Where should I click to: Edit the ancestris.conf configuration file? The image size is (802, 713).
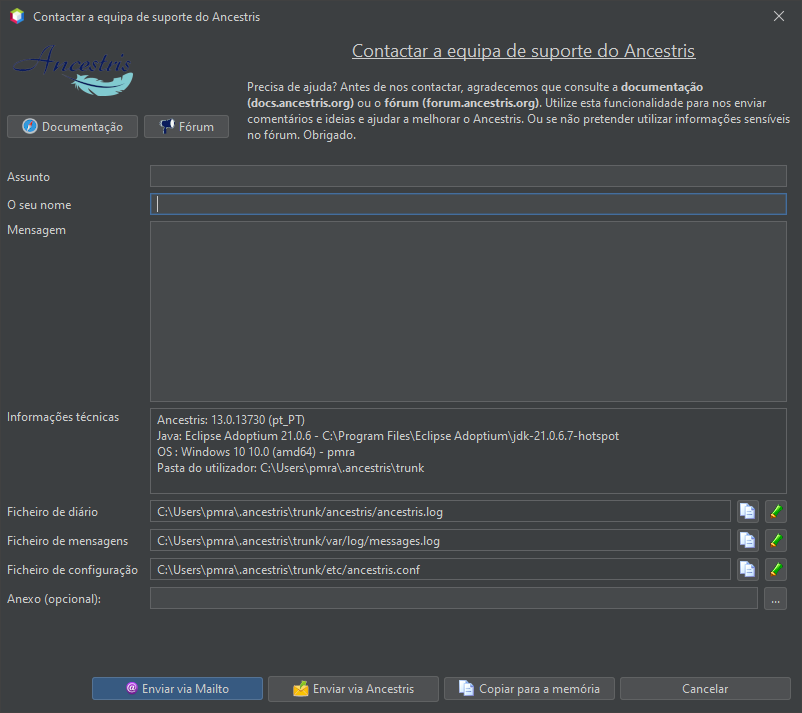click(x=775, y=569)
